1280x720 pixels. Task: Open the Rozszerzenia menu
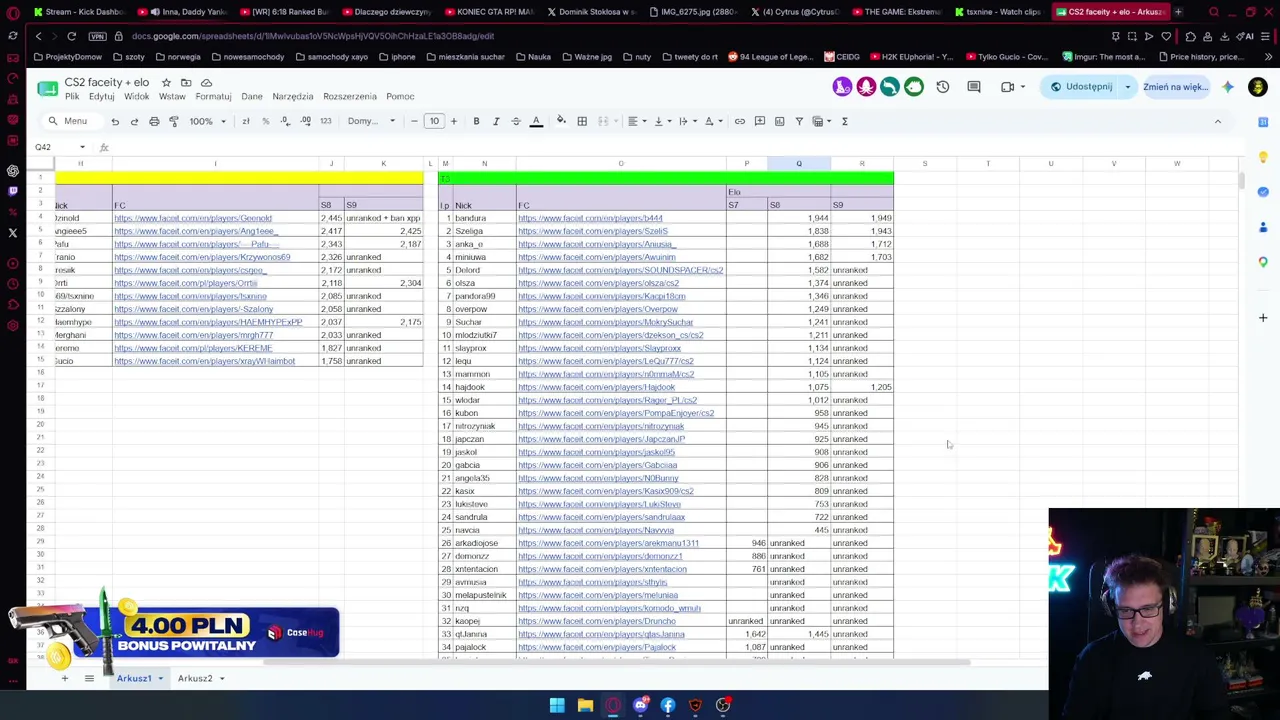tap(350, 97)
